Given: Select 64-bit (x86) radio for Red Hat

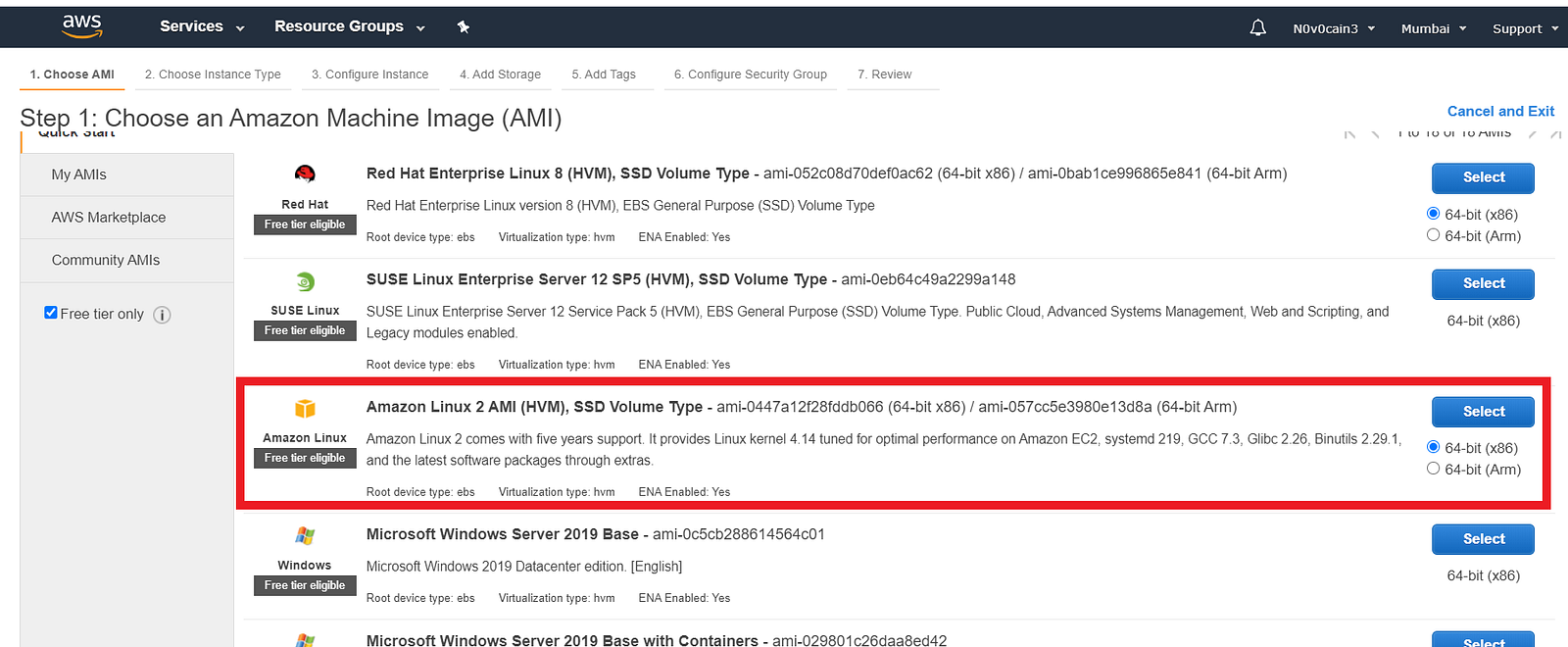Looking at the screenshot, I should 1434,214.
